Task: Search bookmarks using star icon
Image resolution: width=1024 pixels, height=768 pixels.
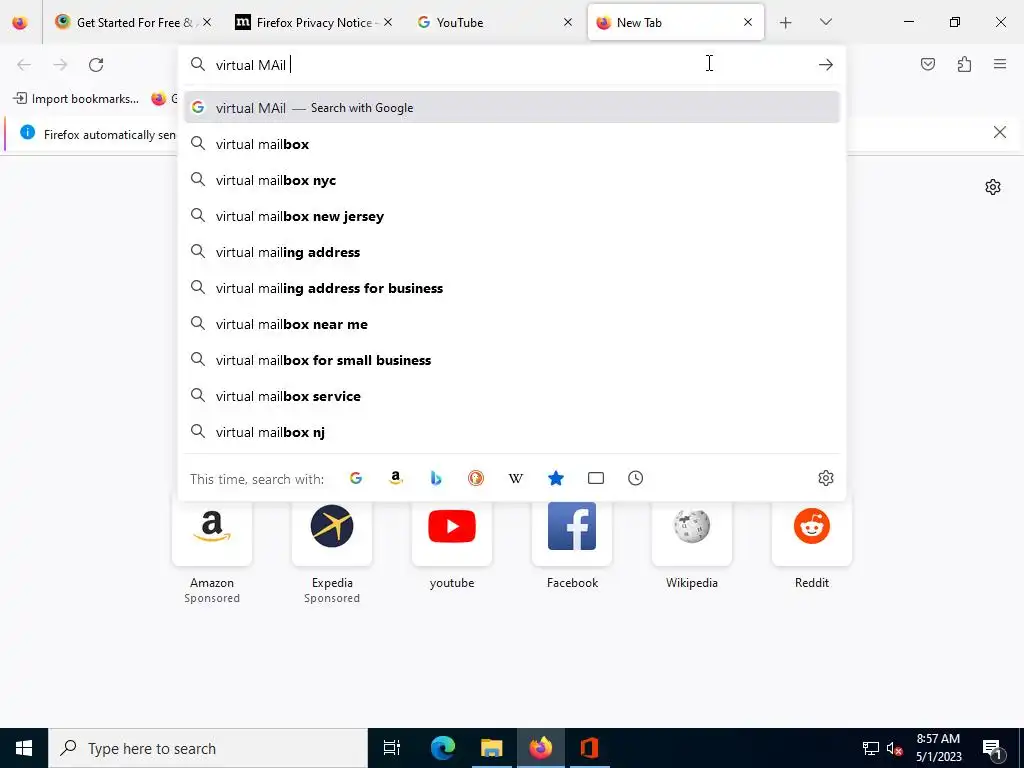Action: [556, 478]
